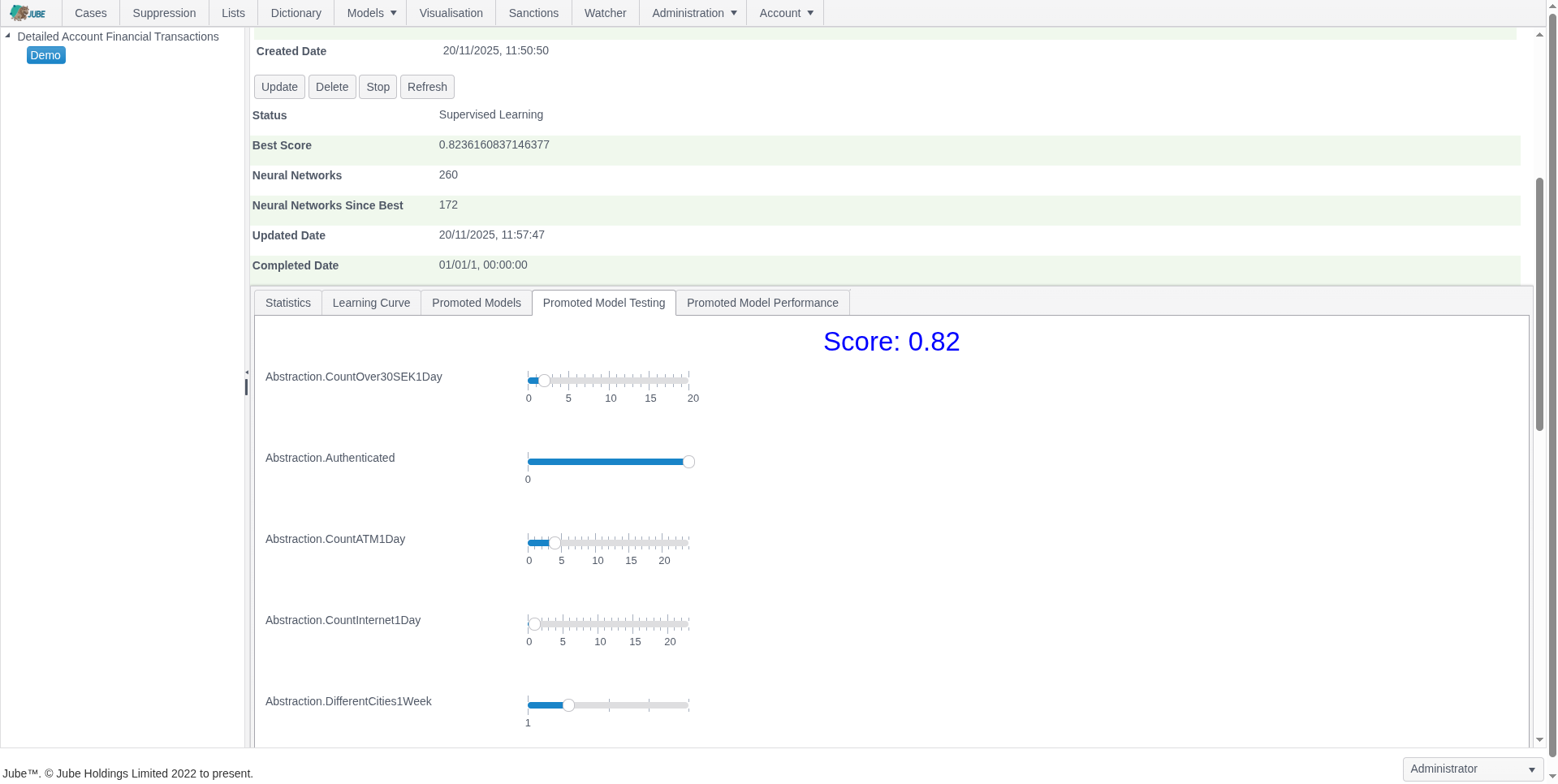Screen dimensions: 1558x784
Task: View Promoted Model Performance tab
Action: (762, 302)
